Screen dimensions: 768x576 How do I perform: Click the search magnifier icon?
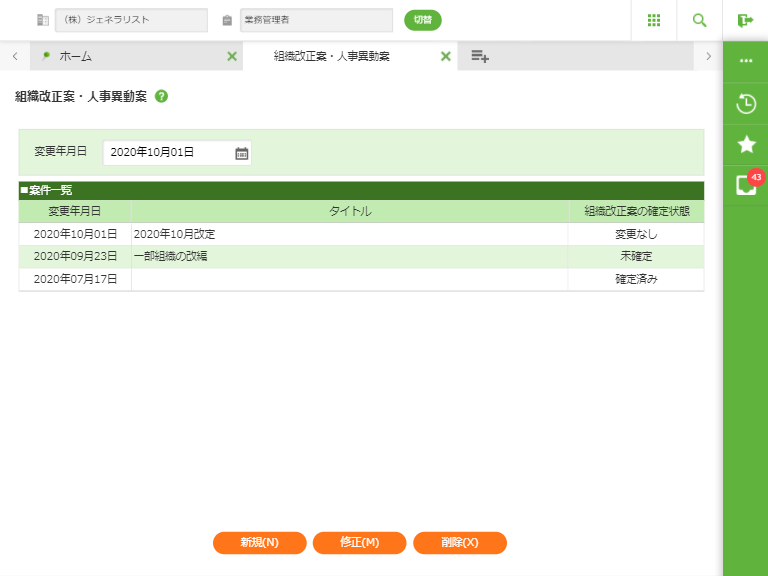click(x=699, y=20)
